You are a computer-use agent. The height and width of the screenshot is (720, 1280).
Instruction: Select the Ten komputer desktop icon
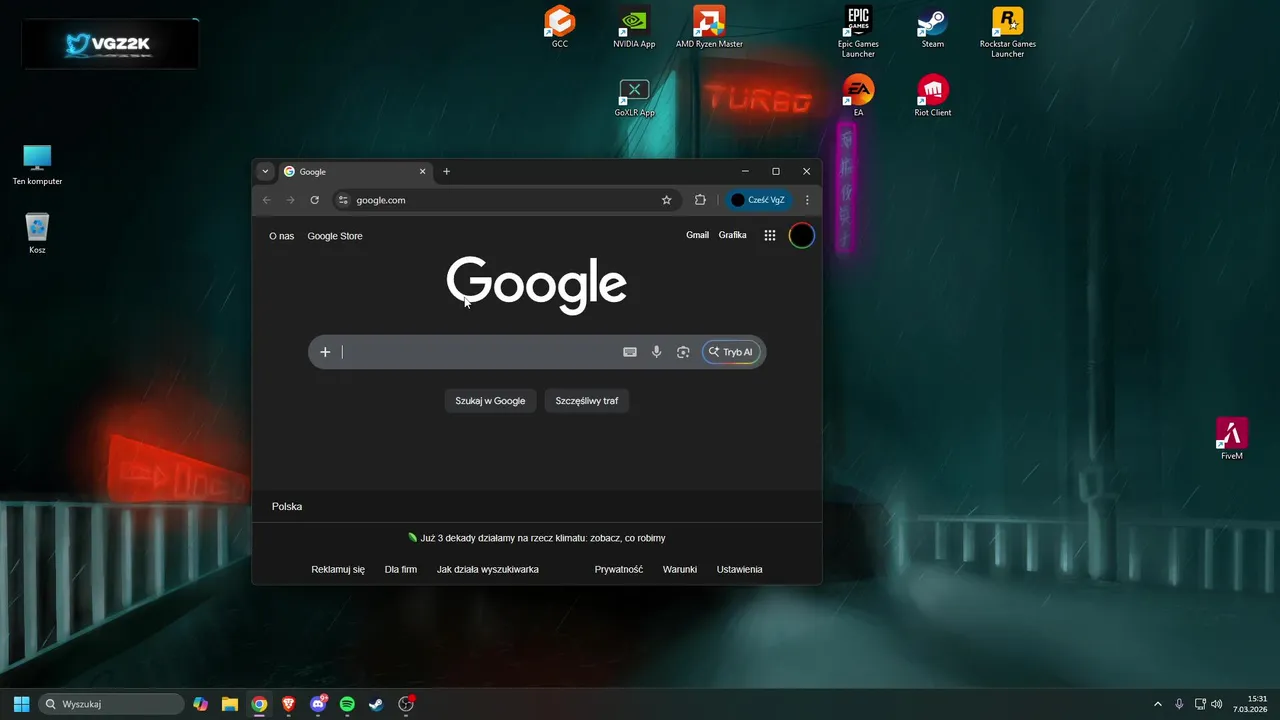tap(37, 165)
